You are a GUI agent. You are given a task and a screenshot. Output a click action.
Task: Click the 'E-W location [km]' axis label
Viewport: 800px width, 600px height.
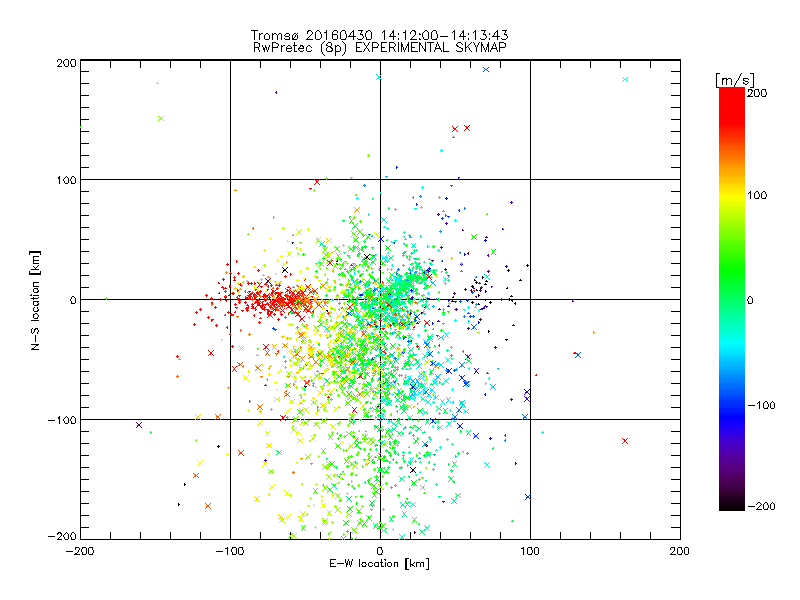click(379, 563)
